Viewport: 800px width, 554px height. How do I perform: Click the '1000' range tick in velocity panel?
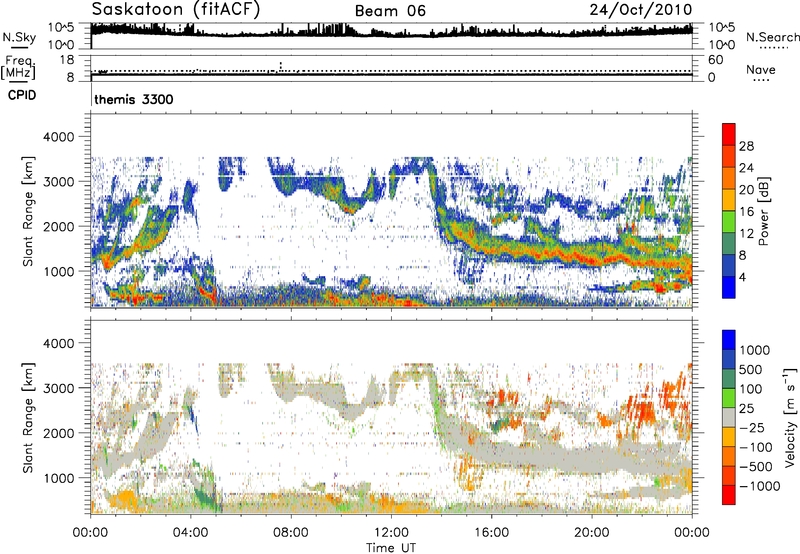click(x=59, y=478)
